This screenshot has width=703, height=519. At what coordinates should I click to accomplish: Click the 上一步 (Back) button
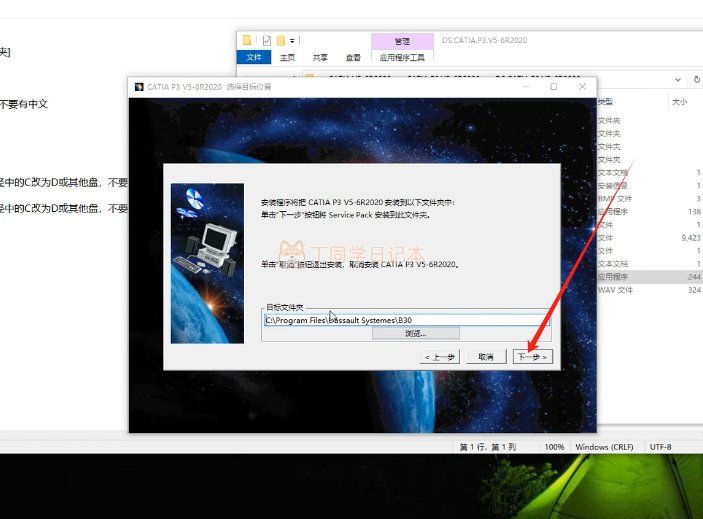(440, 357)
